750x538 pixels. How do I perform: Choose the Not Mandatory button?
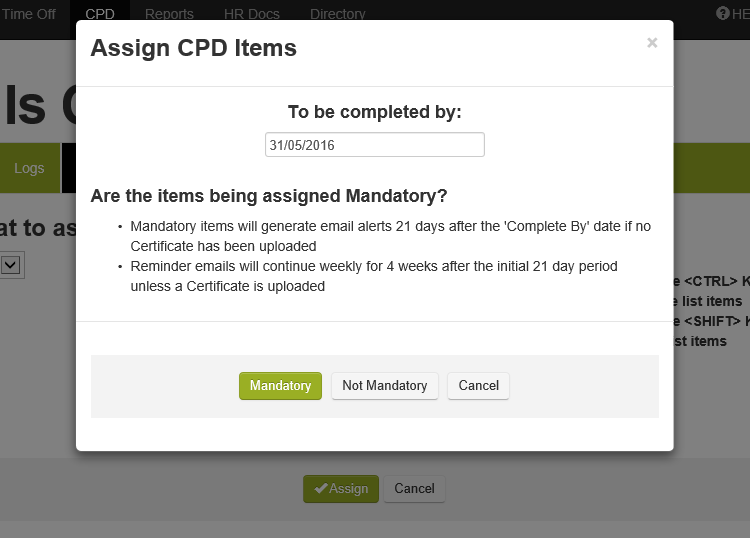(x=384, y=386)
